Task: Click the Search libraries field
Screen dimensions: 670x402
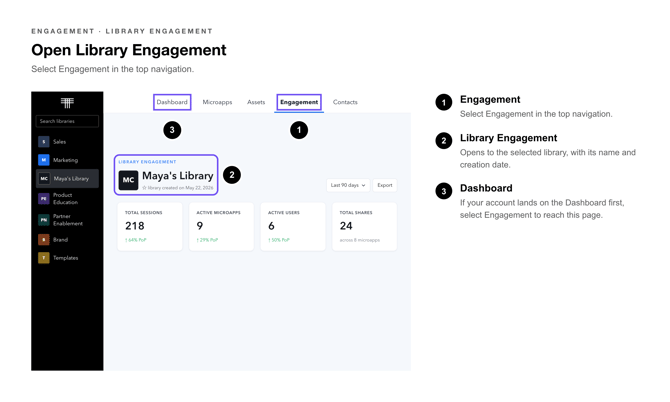Action: pyautogui.click(x=67, y=121)
